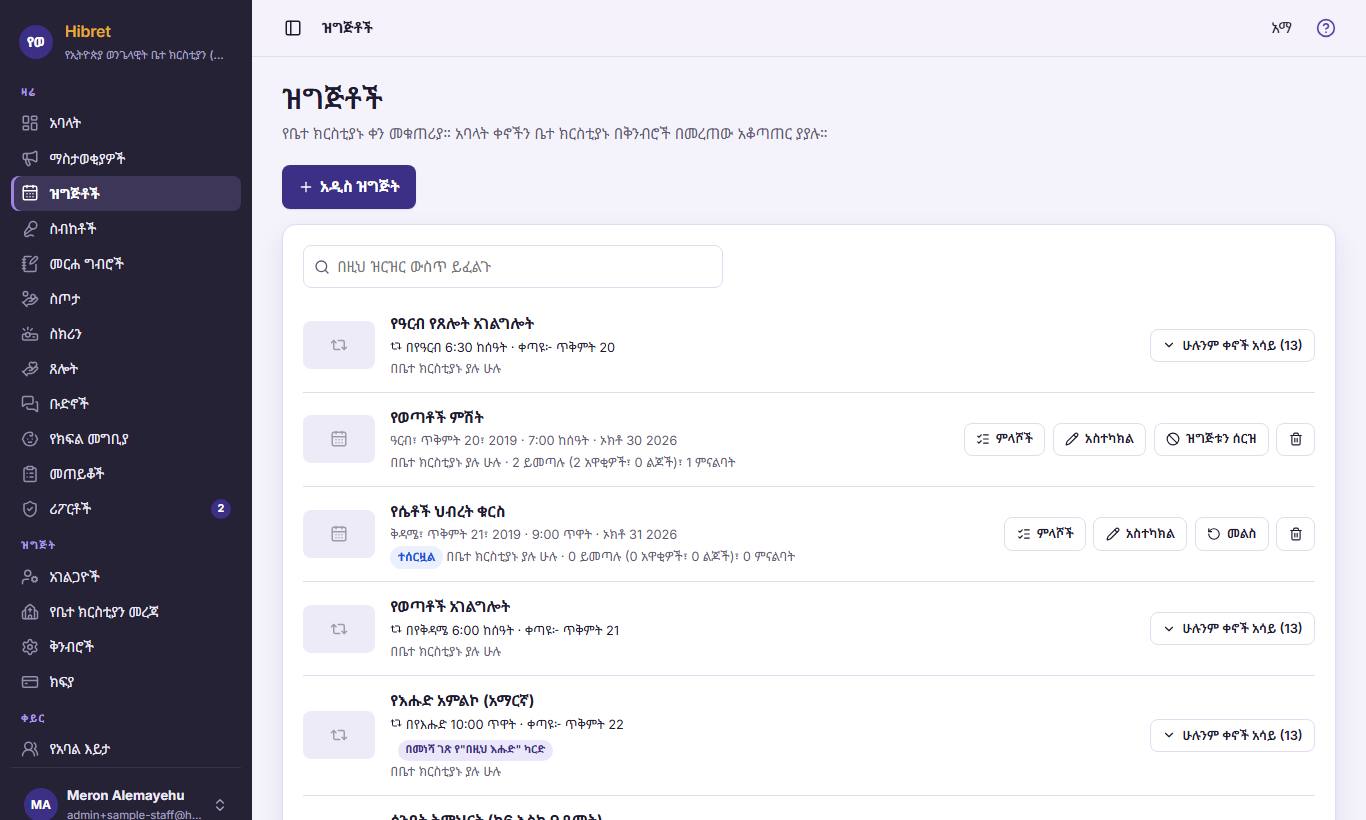Viewport: 1366px width, 820px height.
Task: Expand all dates for የዓርብ የጸሎት አገልግሎት
Action: pos(1232,345)
